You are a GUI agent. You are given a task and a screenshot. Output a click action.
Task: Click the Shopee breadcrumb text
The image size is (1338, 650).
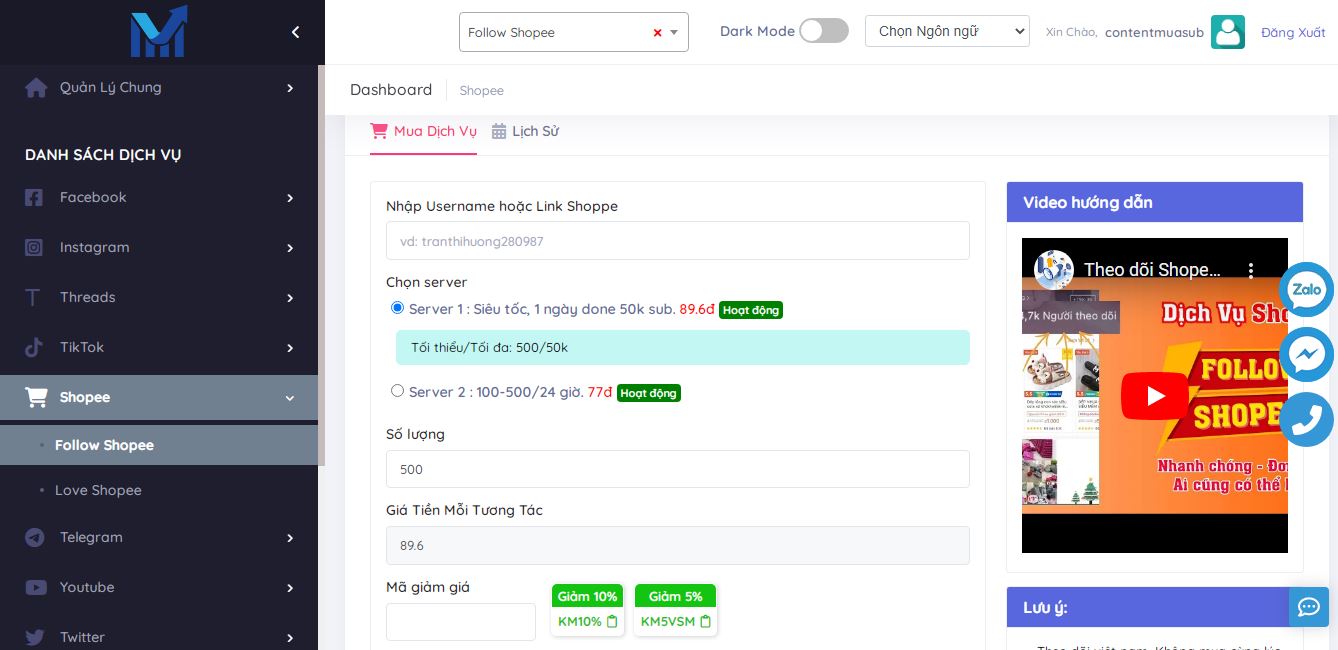pyautogui.click(x=481, y=91)
